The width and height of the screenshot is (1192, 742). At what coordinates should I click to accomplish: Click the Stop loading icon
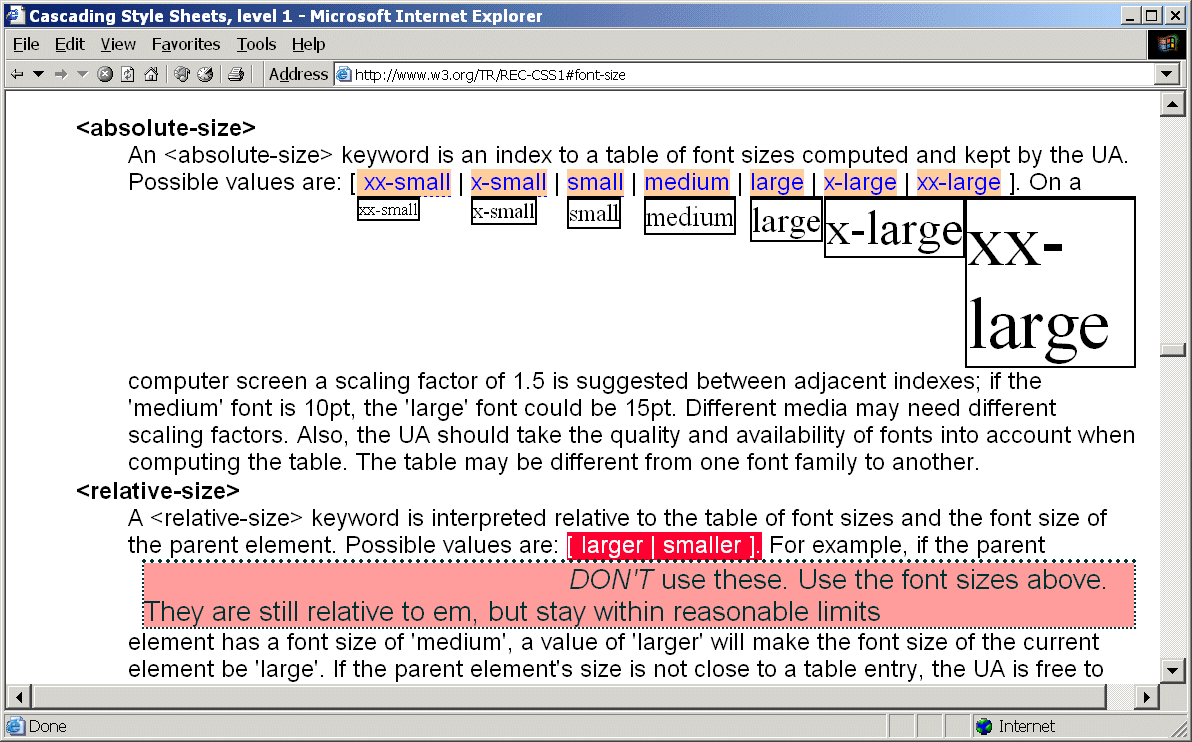click(x=105, y=74)
